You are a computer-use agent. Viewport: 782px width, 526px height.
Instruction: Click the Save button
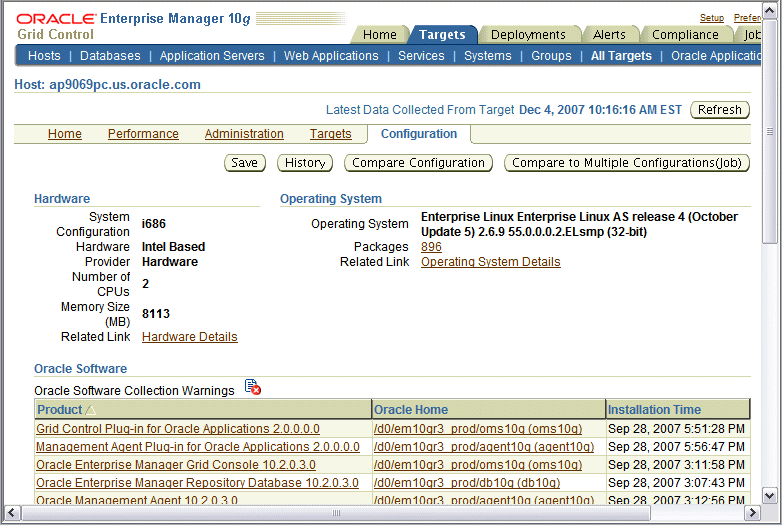(244, 163)
